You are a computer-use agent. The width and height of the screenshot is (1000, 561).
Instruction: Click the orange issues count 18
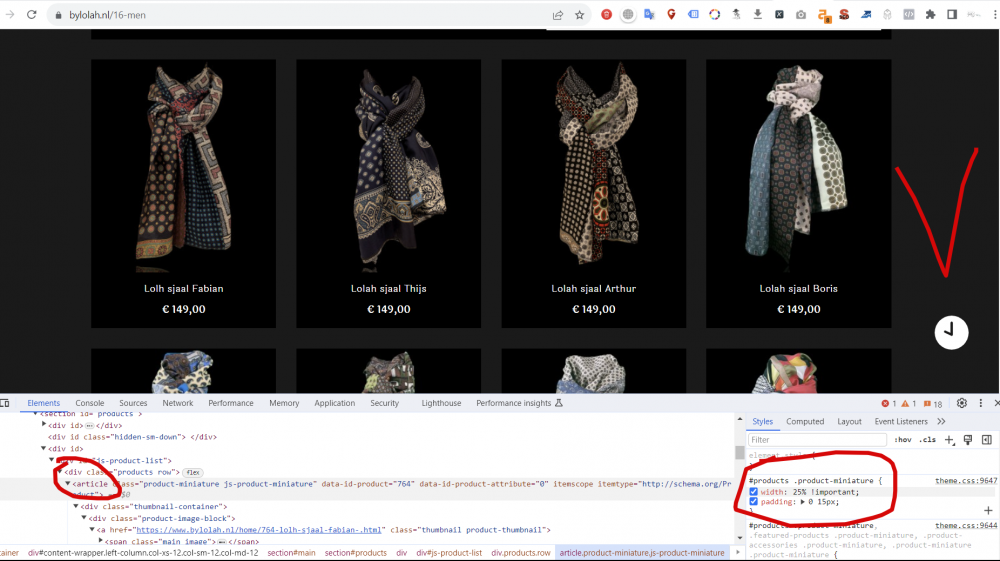tap(932, 404)
